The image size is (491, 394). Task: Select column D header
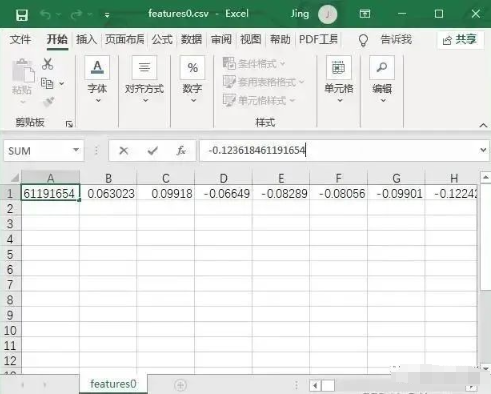click(x=223, y=178)
